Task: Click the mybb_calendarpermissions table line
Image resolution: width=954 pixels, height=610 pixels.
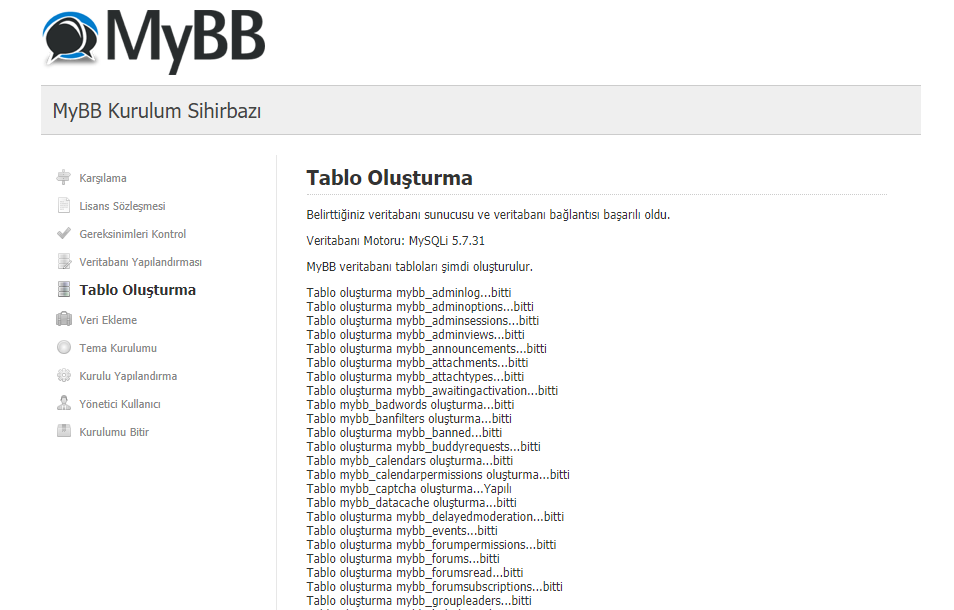Action: tap(438, 474)
